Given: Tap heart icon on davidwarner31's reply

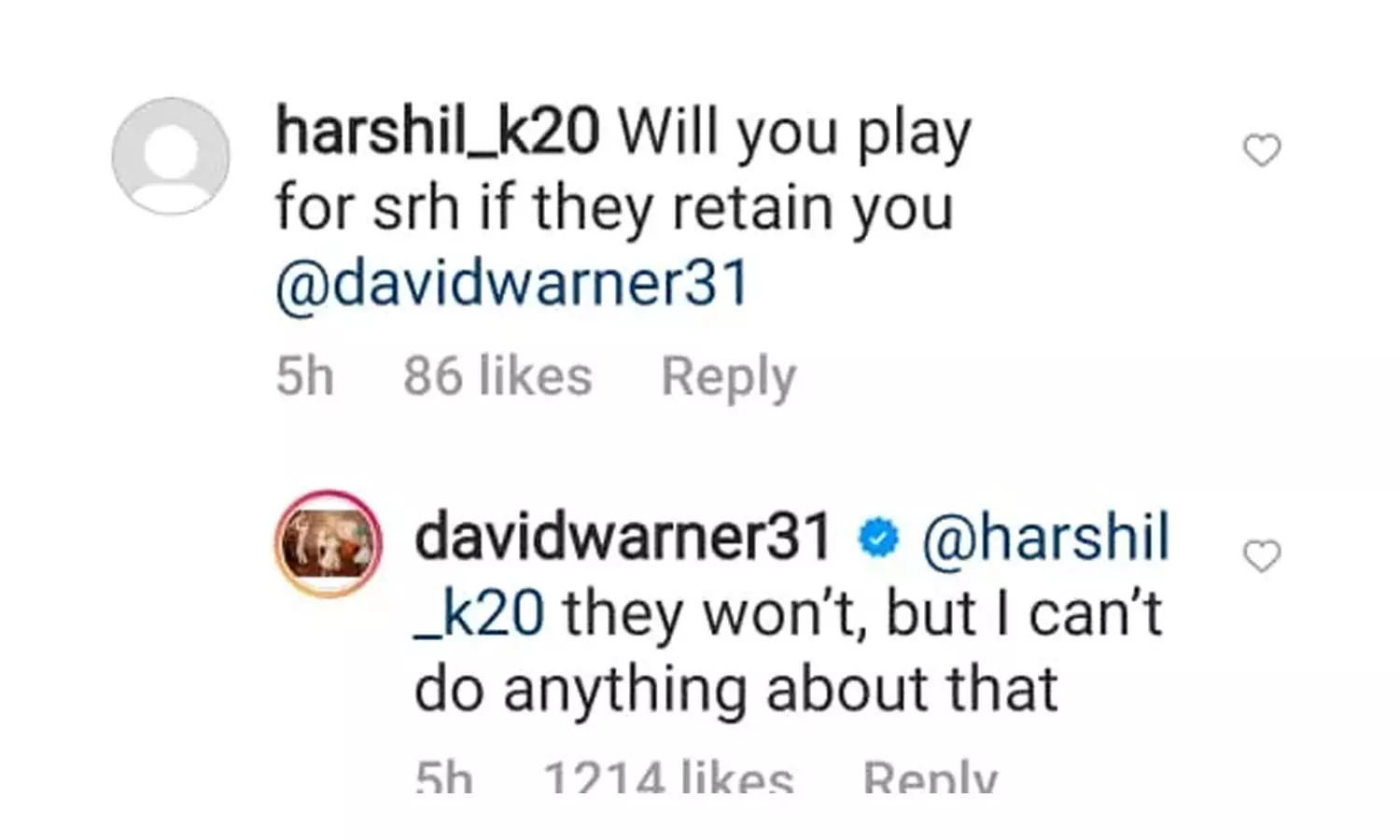Looking at the screenshot, I should pyautogui.click(x=1262, y=556).
